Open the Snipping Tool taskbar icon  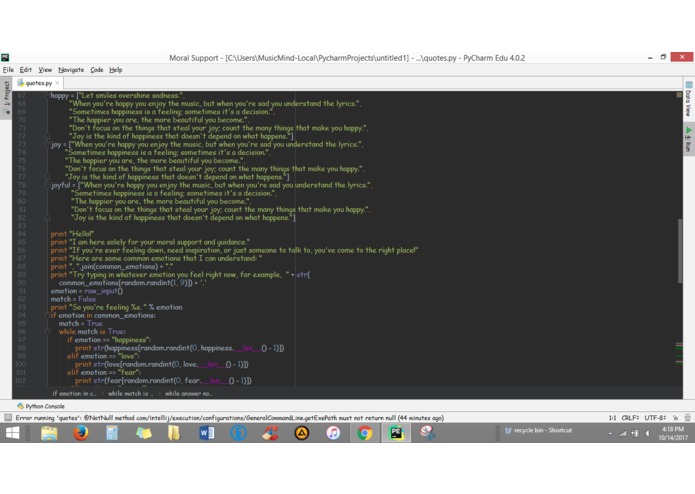tap(428, 433)
